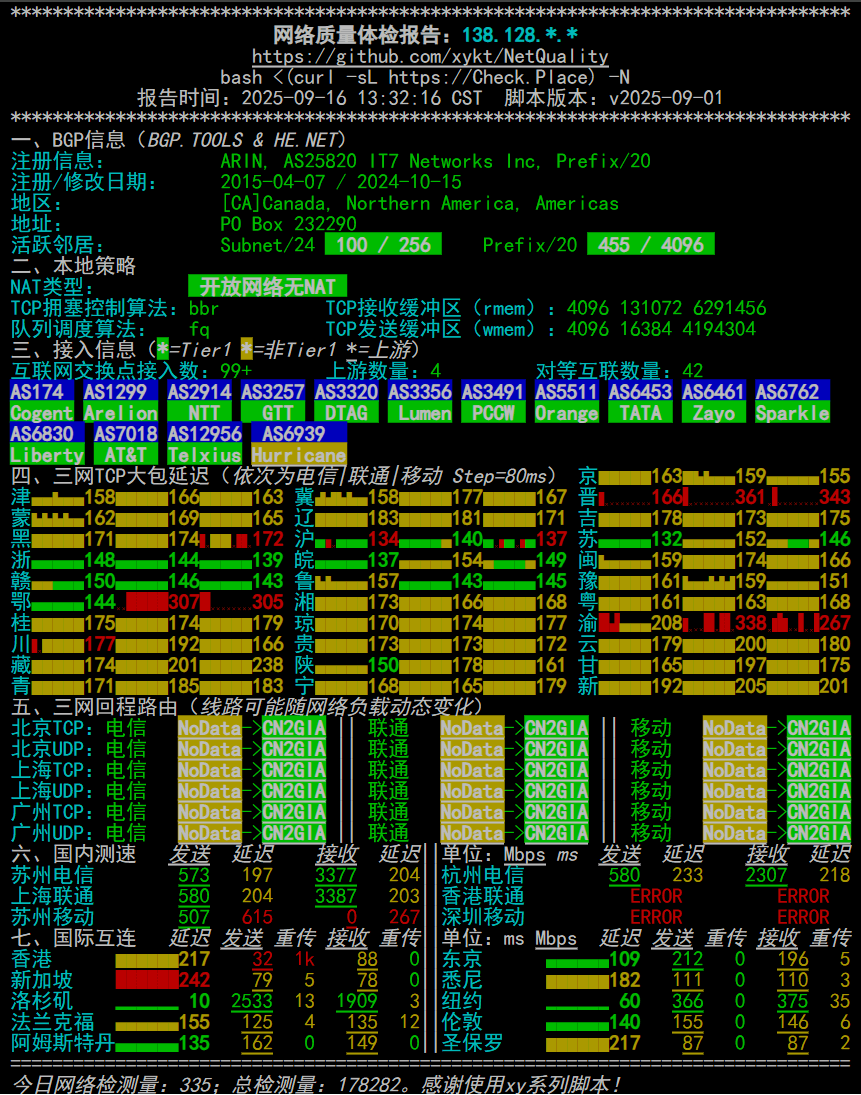Image resolution: width=861 pixels, height=1095 pixels.
Task: Select the Subnet/24 100 / 256 indicator
Action: [x=384, y=245]
